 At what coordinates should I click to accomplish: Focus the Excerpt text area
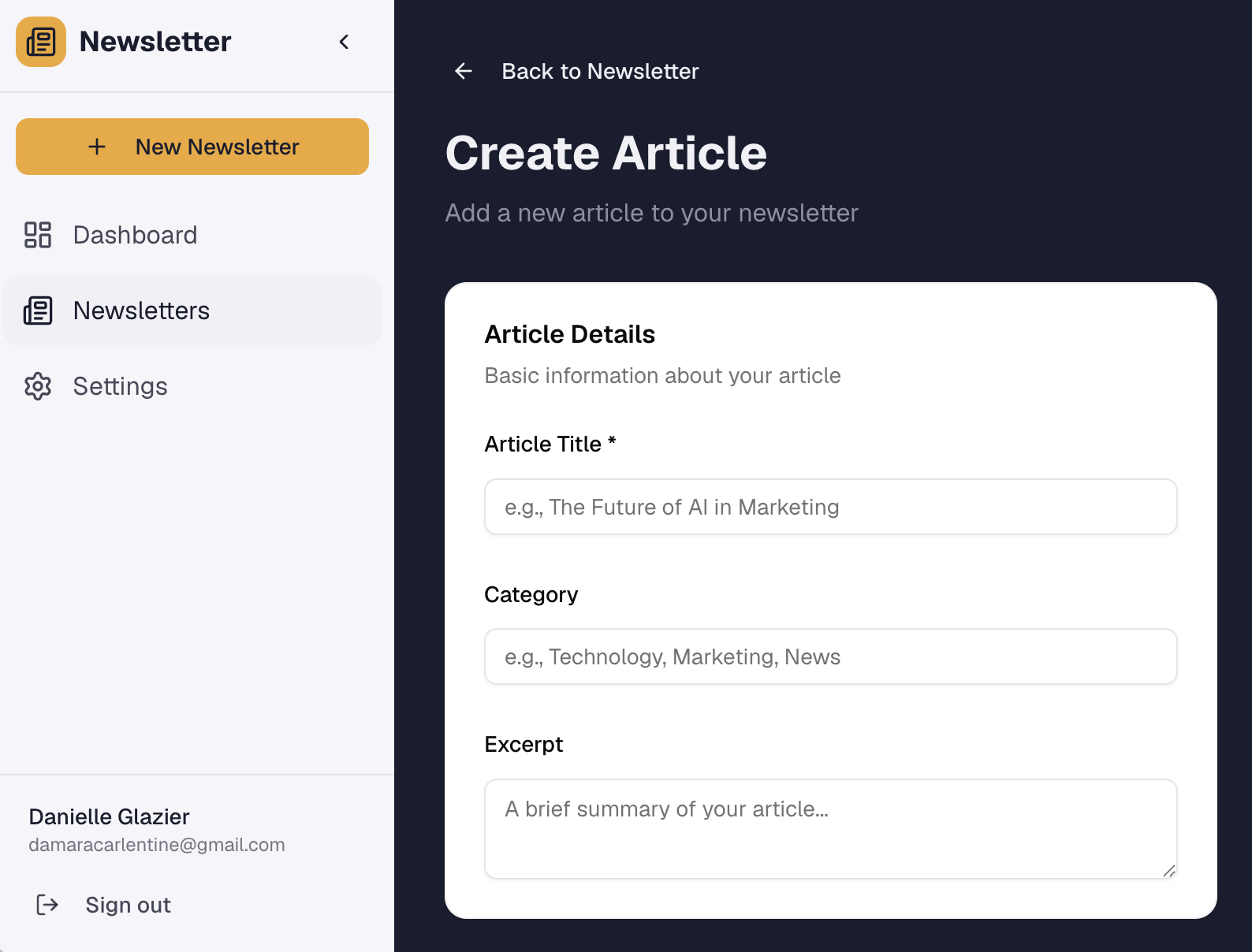pyautogui.click(x=831, y=829)
